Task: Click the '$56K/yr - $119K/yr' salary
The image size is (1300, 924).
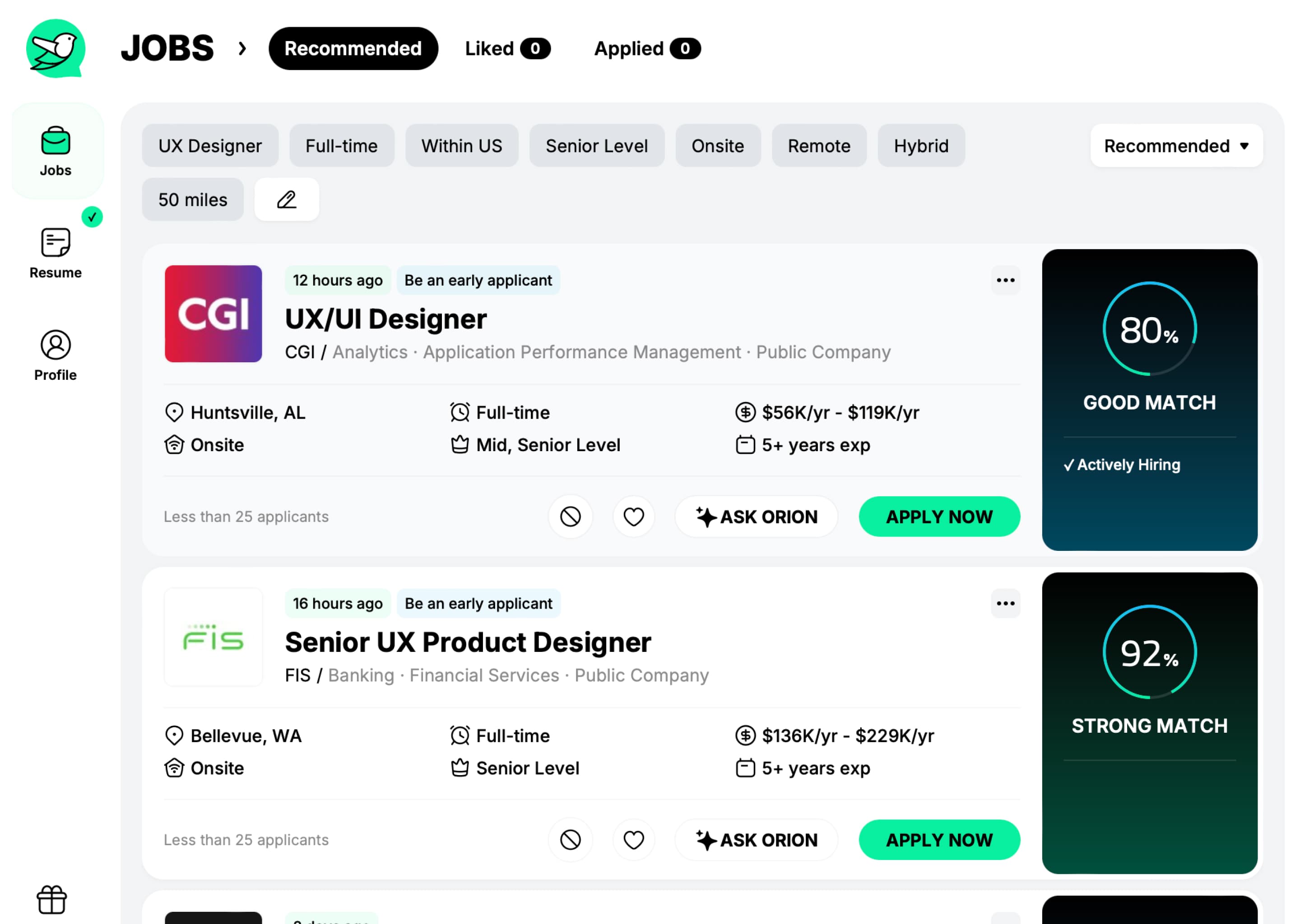Action: pos(840,412)
